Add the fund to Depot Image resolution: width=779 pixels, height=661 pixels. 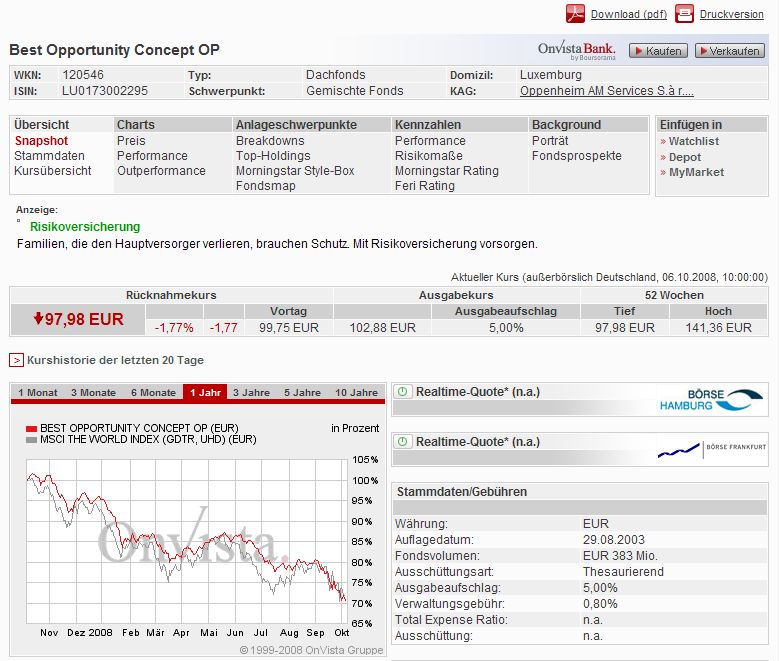685,157
